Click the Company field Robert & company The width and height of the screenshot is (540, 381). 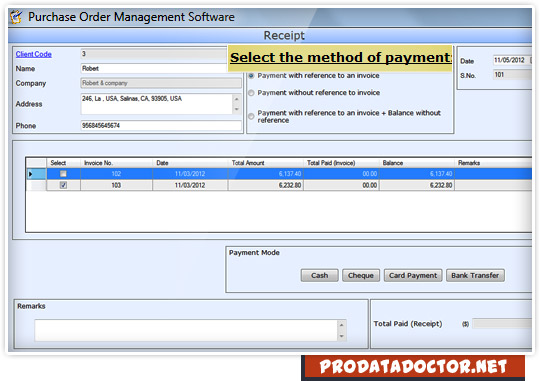coord(161,83)
